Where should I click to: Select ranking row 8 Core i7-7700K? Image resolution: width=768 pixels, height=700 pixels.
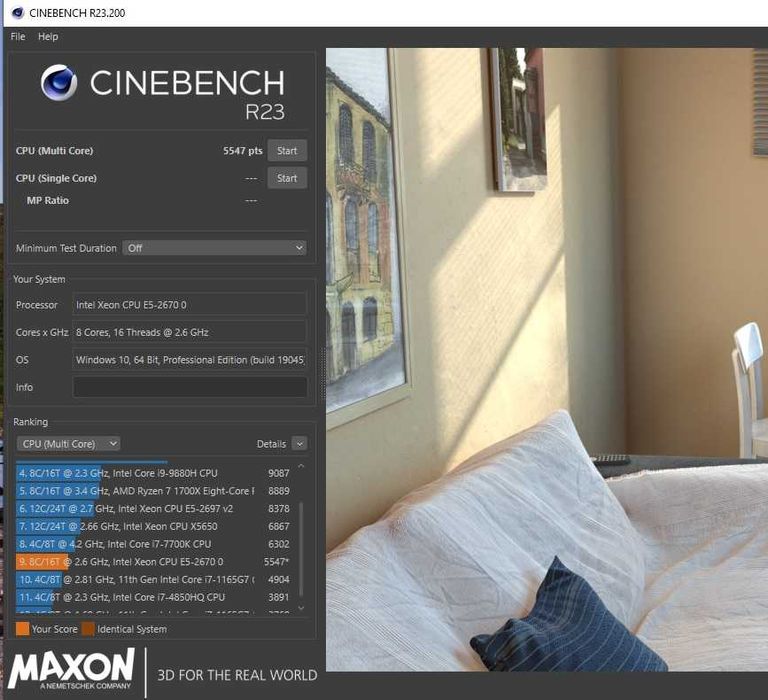153,544
